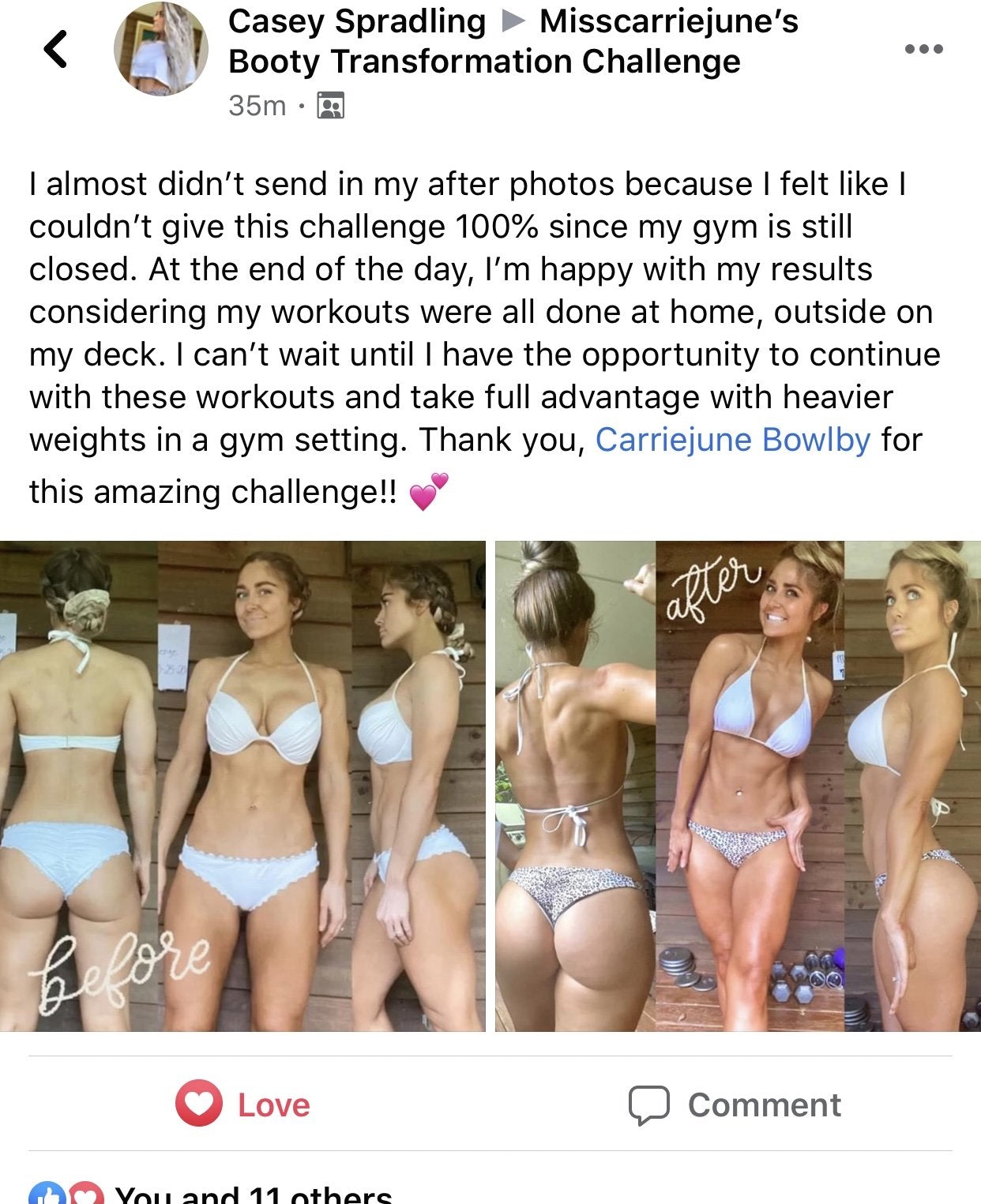
Task: Open Carriejune Bowlby's tagged profile link
Action: [732, 440]
